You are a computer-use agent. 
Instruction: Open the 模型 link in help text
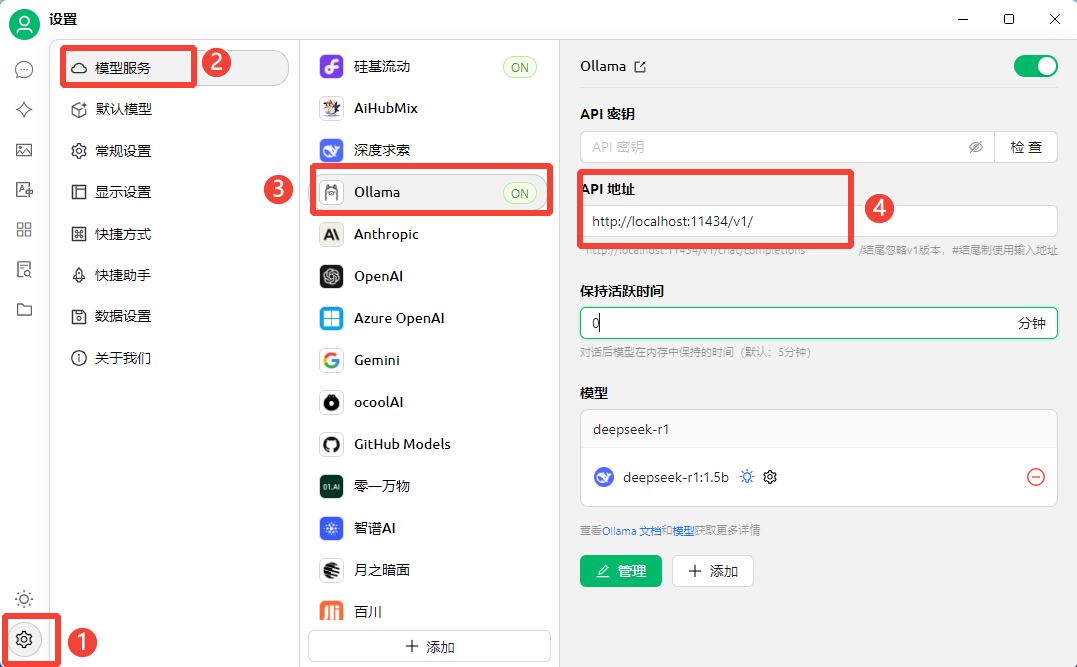(x=683, y=530)
